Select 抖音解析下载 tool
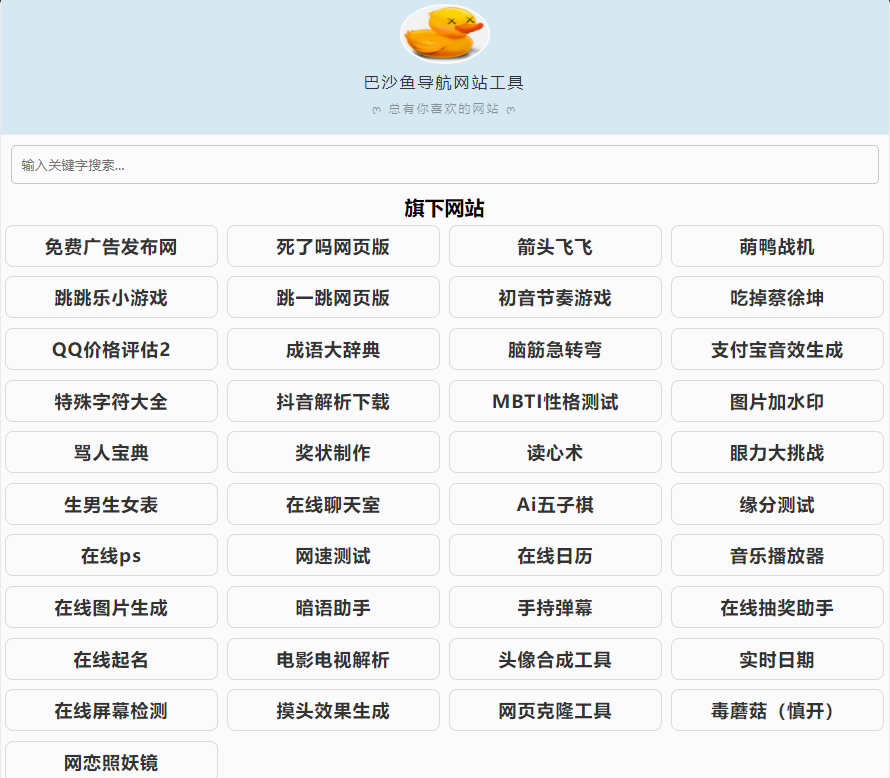 (x=333, y=402)
